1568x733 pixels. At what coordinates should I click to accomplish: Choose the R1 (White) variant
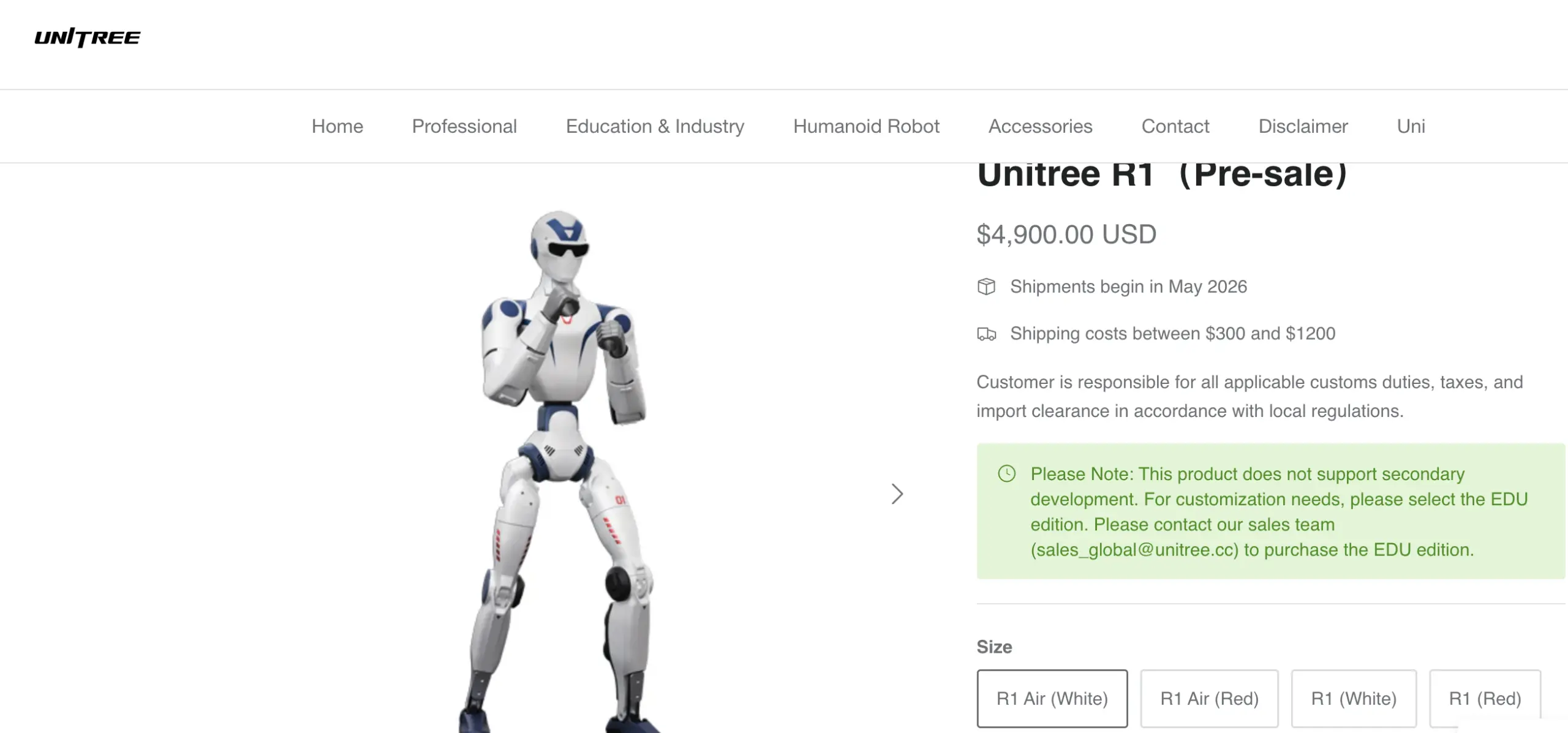click(1354, 698)
